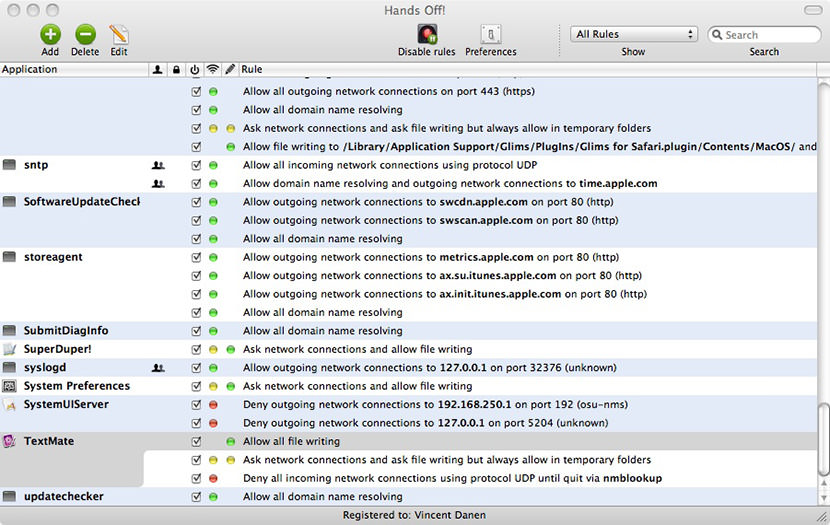Select the storeagent application name
This screenshot has height=525, width=830.
pyautogui.click(x=53, y=257)
